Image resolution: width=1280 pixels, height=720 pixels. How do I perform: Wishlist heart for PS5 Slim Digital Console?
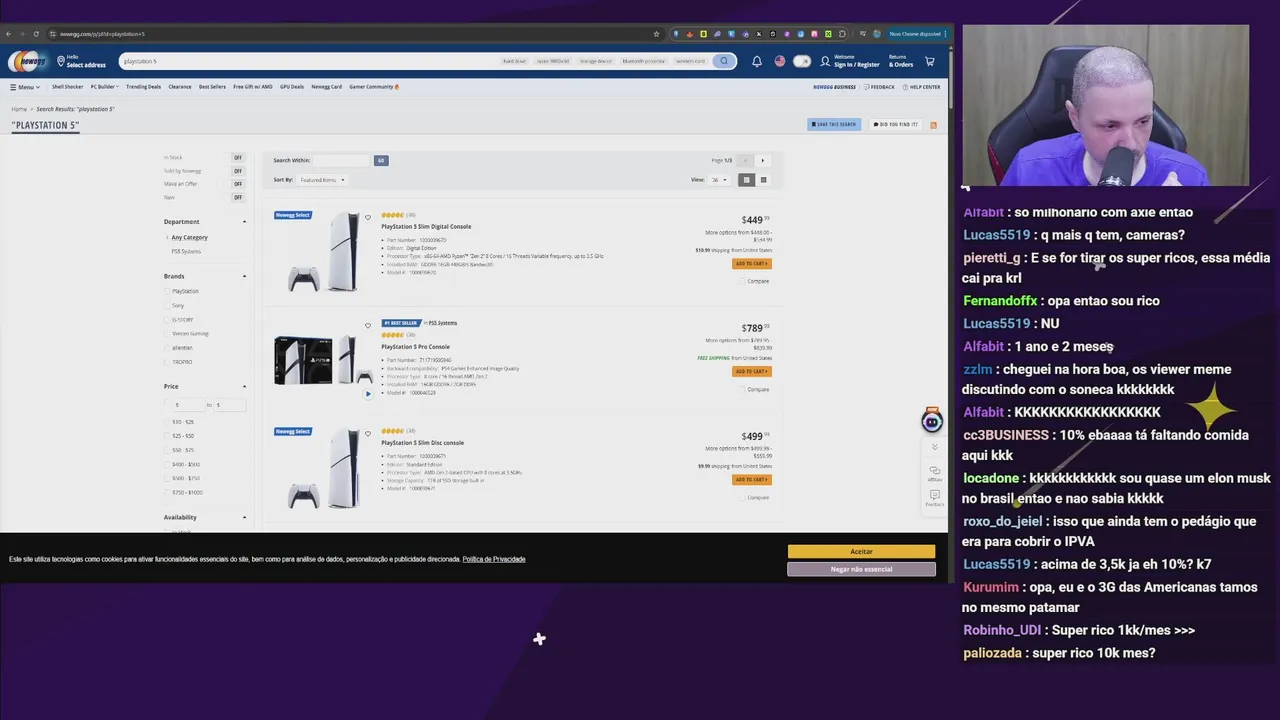tap(367, 217)
